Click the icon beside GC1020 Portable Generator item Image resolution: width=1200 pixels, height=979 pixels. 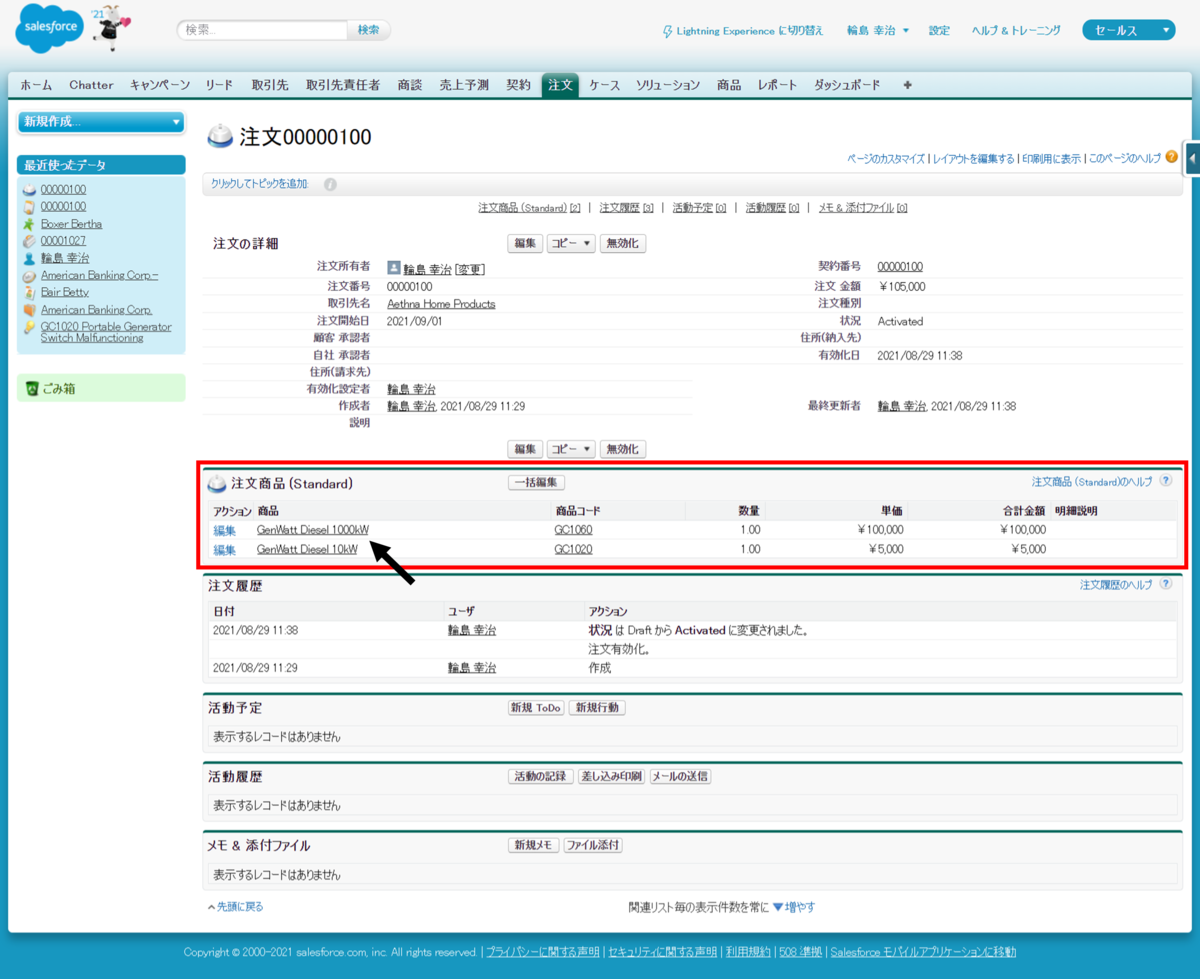(30, 327)
